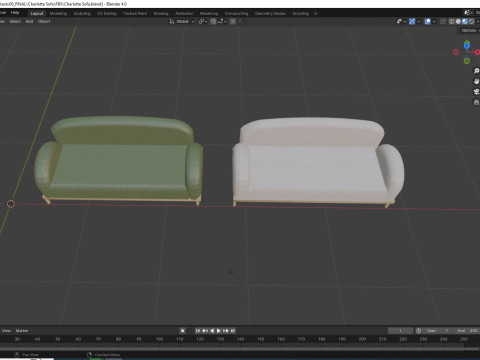480x360 pixels.
Task: Click frame 120 on timeline ruler
Action: (x=200, y=339)
